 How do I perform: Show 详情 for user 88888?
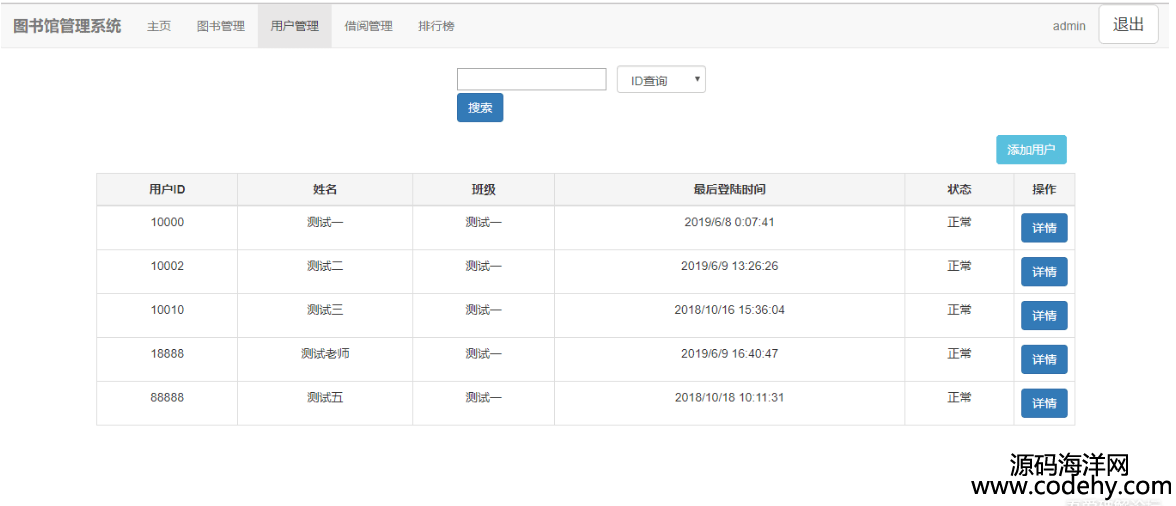coord(1044,403)
